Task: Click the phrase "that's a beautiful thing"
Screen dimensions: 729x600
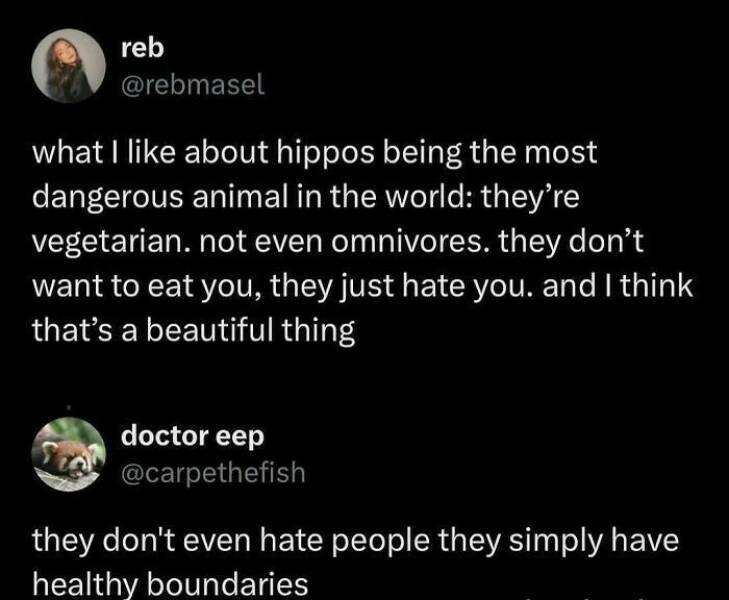Action: [x=193, y=331]
